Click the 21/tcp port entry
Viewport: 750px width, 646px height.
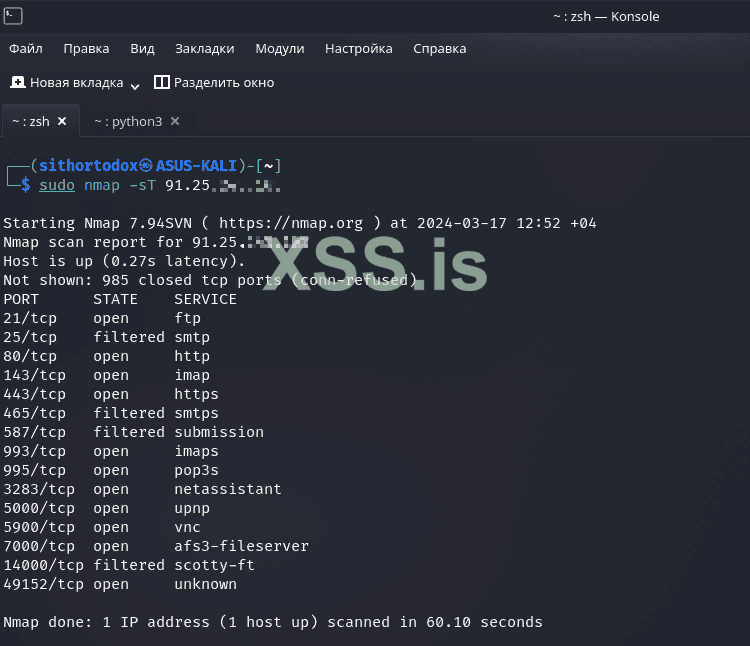(30, 318)
